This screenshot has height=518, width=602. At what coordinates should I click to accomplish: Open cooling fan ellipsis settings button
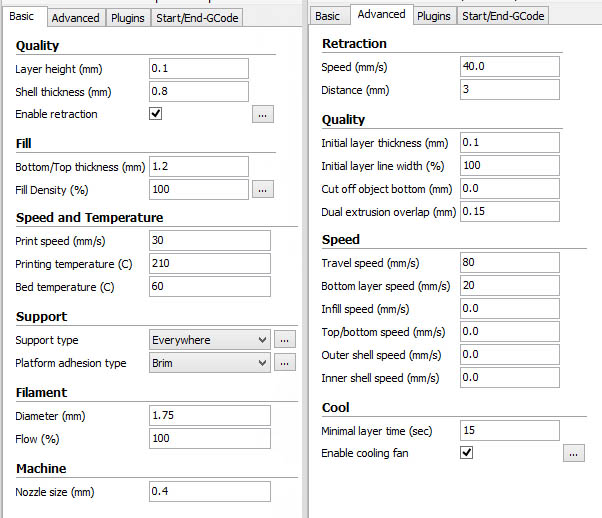[x=573, y=453]
